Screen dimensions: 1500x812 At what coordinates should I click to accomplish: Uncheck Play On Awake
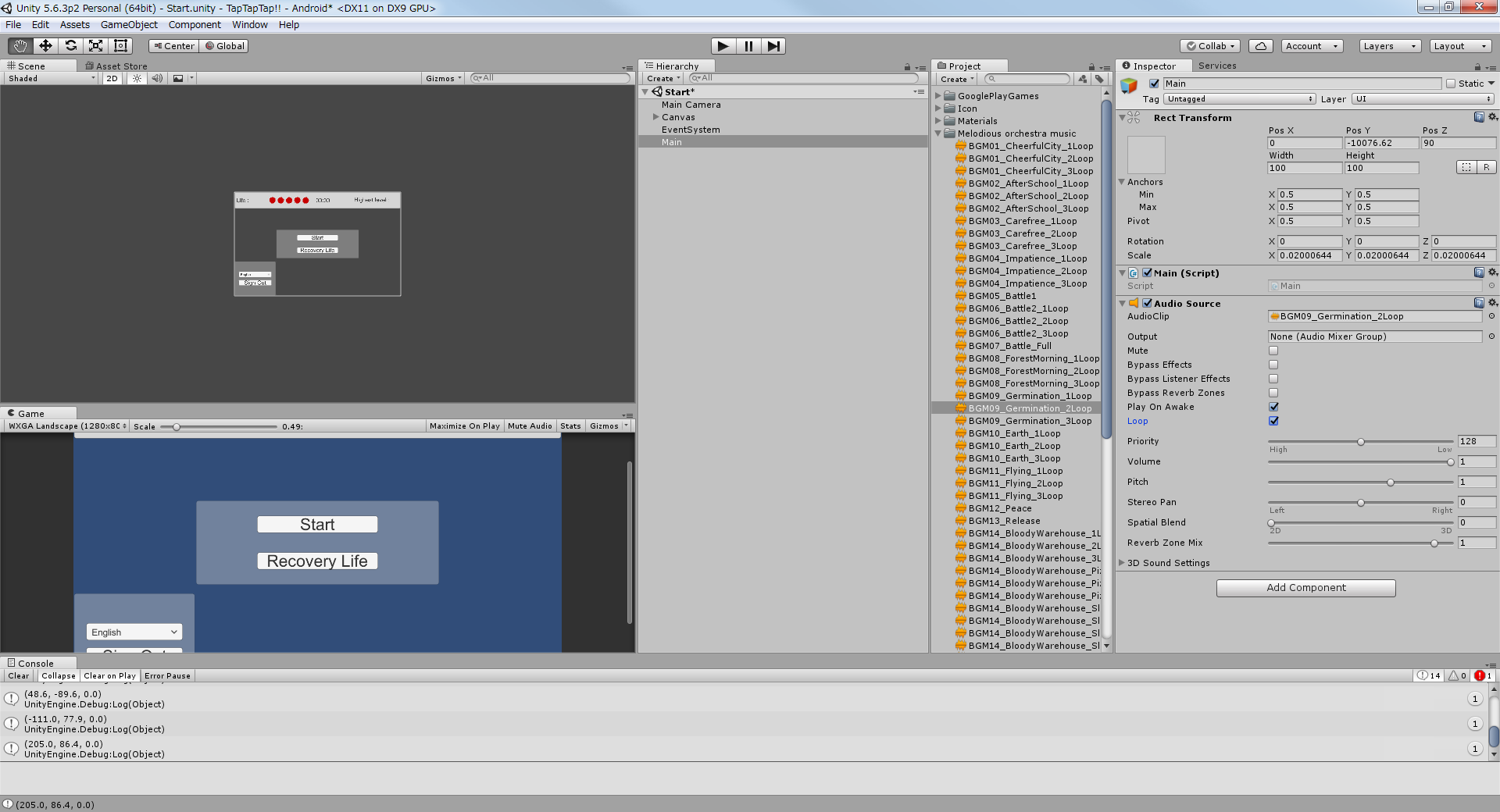[x=1273, y=407]
